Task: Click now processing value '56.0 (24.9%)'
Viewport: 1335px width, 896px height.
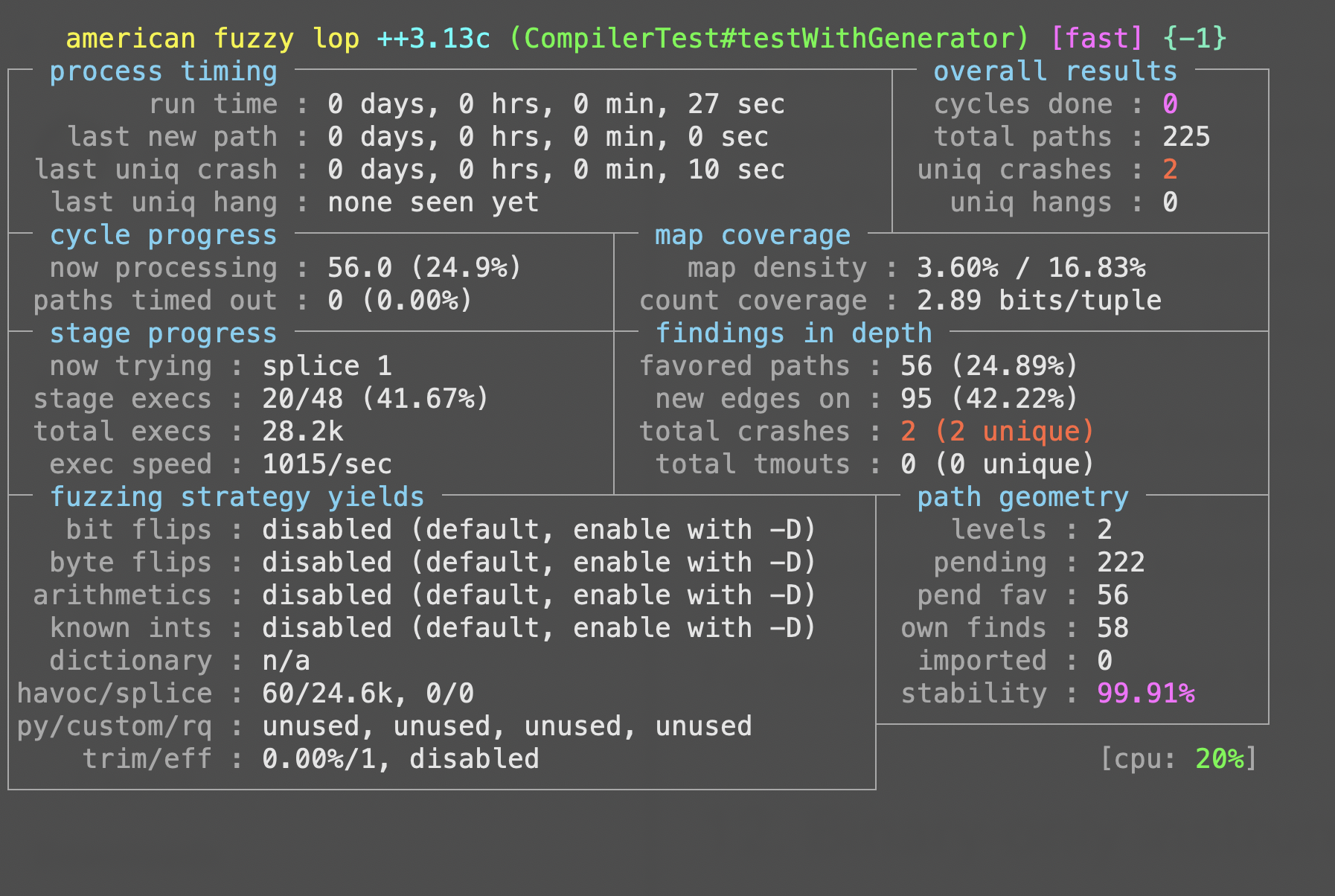Action: tap(425, 268)
